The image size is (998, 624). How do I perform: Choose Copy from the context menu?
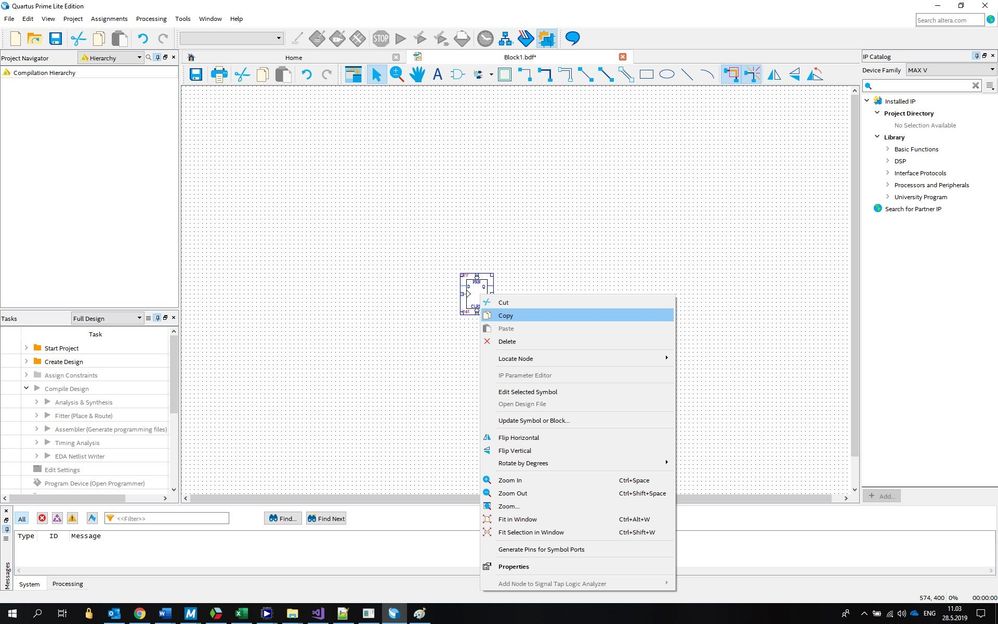tap(506, 315)
